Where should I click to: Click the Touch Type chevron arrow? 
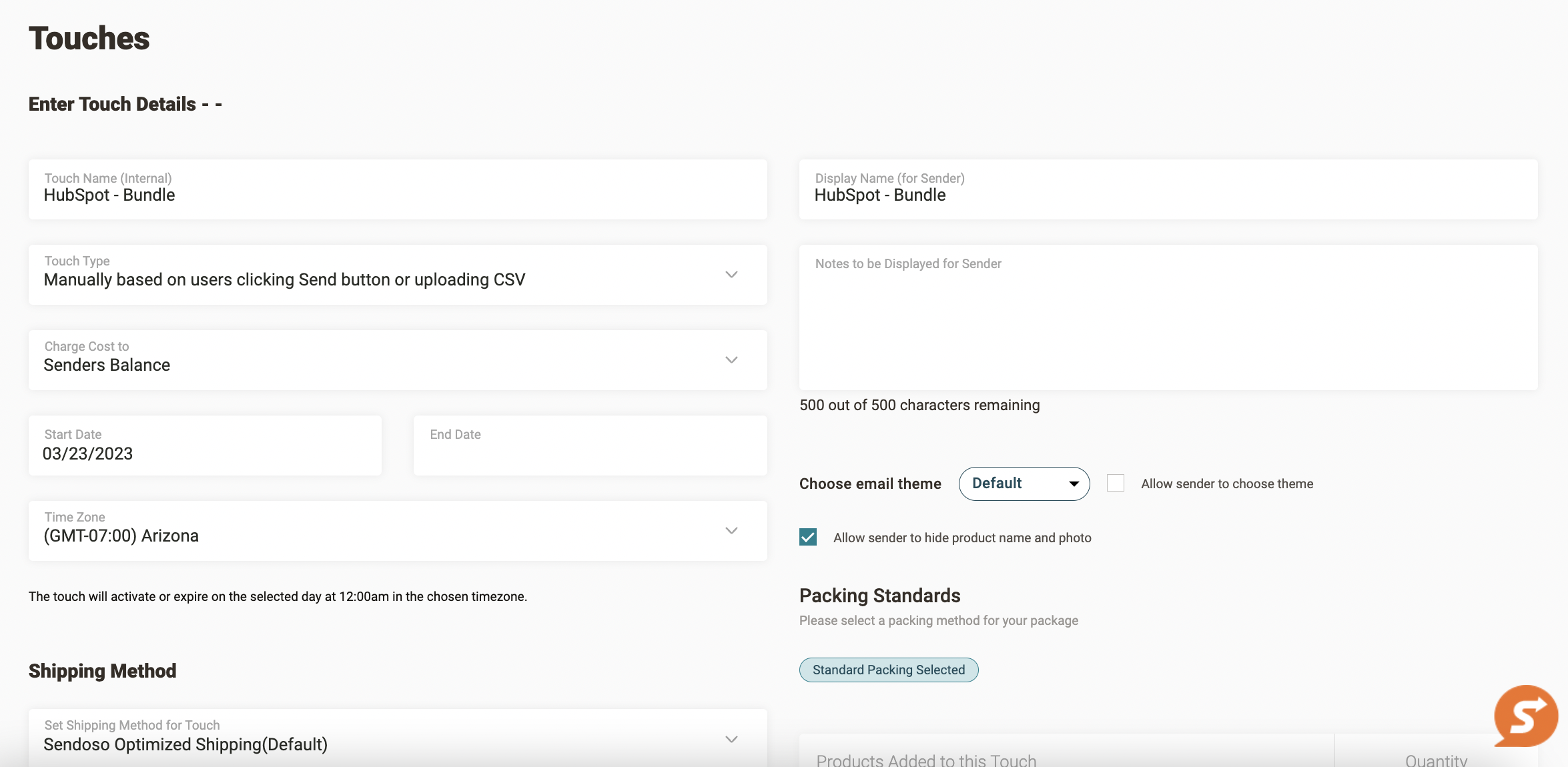tap(731, 275)
